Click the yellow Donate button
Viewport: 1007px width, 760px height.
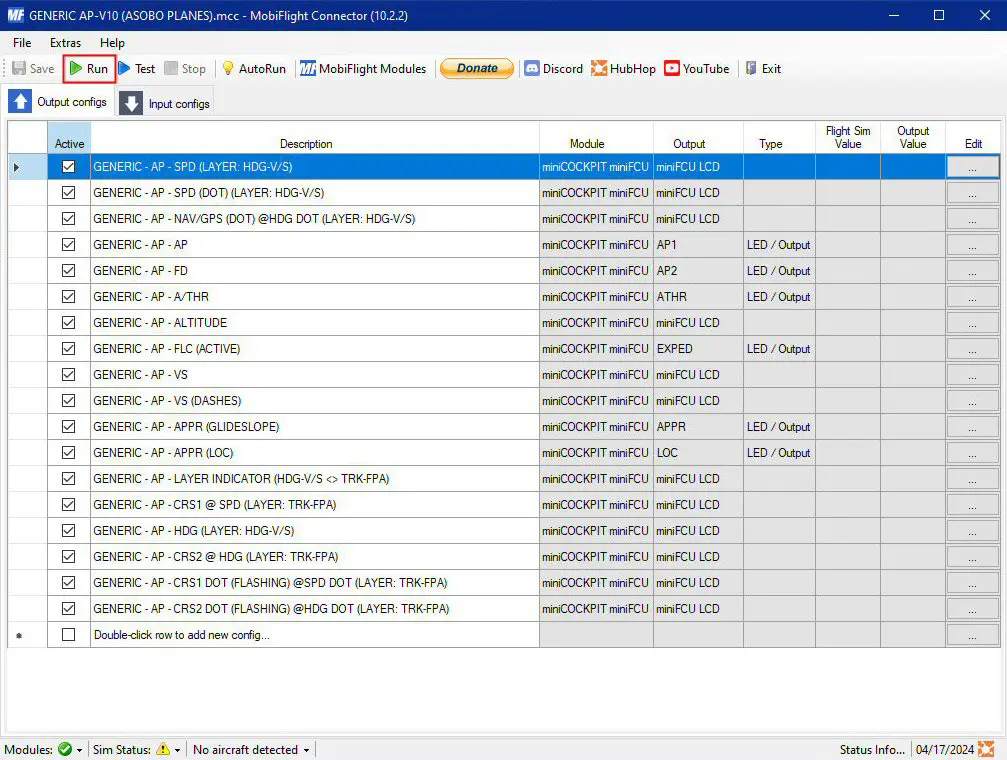coord(477,68)
